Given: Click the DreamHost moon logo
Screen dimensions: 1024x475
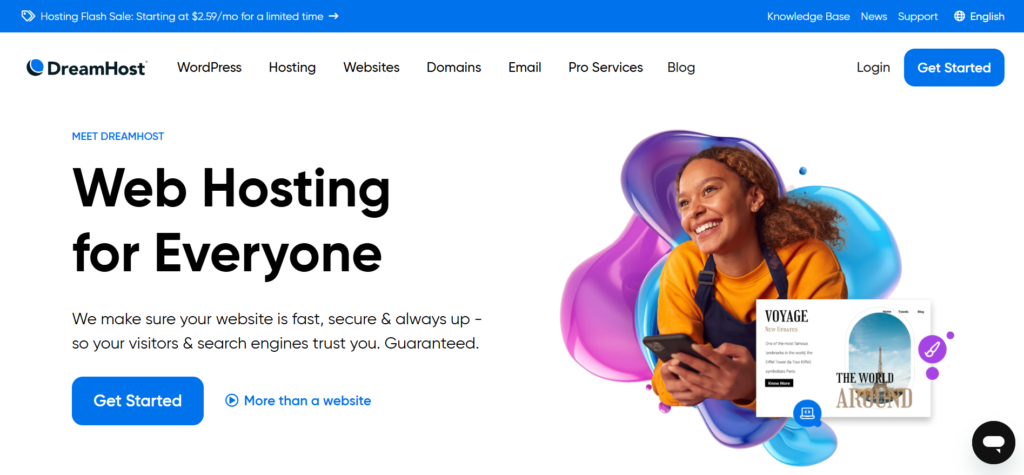Looking at the screenshot, I should tap(35, 67).
